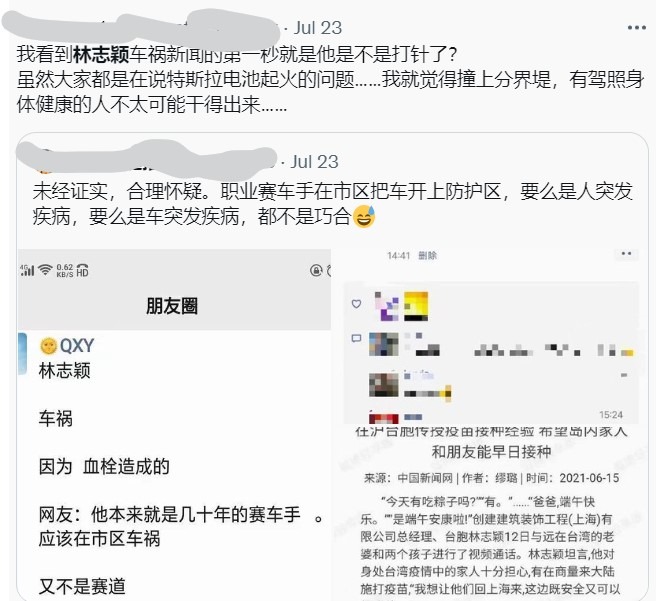This screenshot has height=601, width=656.
Task: Click the cellular signal bars icon
Action: click(x=27, y=270)
